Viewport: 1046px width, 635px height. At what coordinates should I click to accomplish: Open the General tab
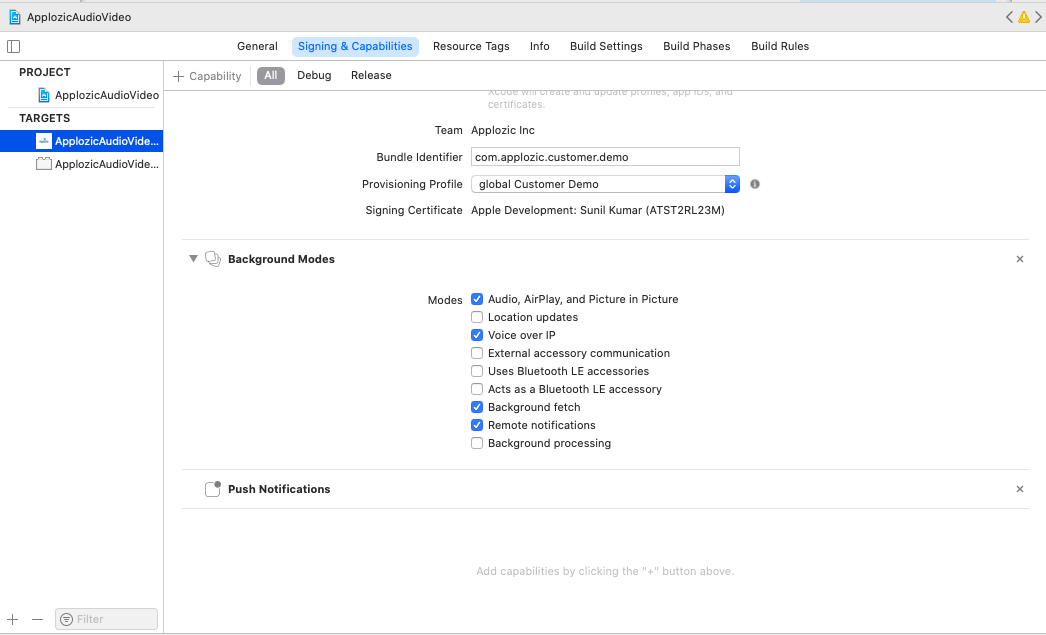coord(257,46)
